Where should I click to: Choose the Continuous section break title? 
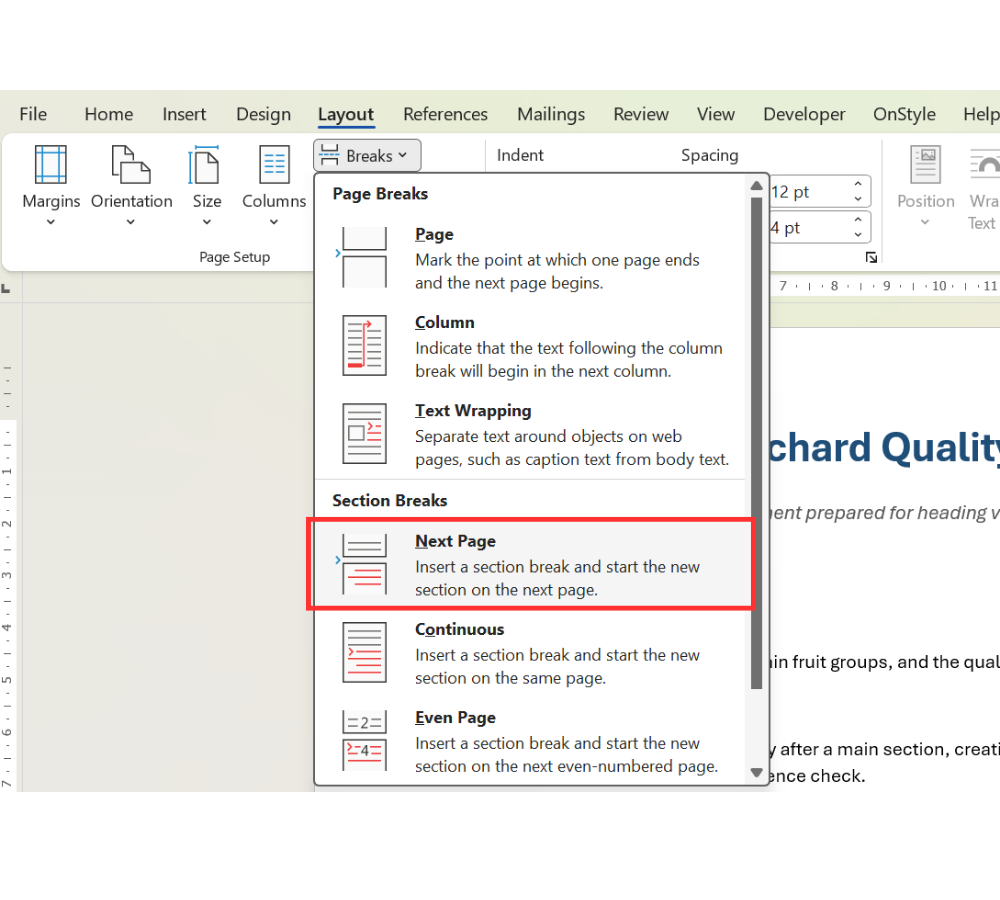pyautogui.click(x=459, y=629)
